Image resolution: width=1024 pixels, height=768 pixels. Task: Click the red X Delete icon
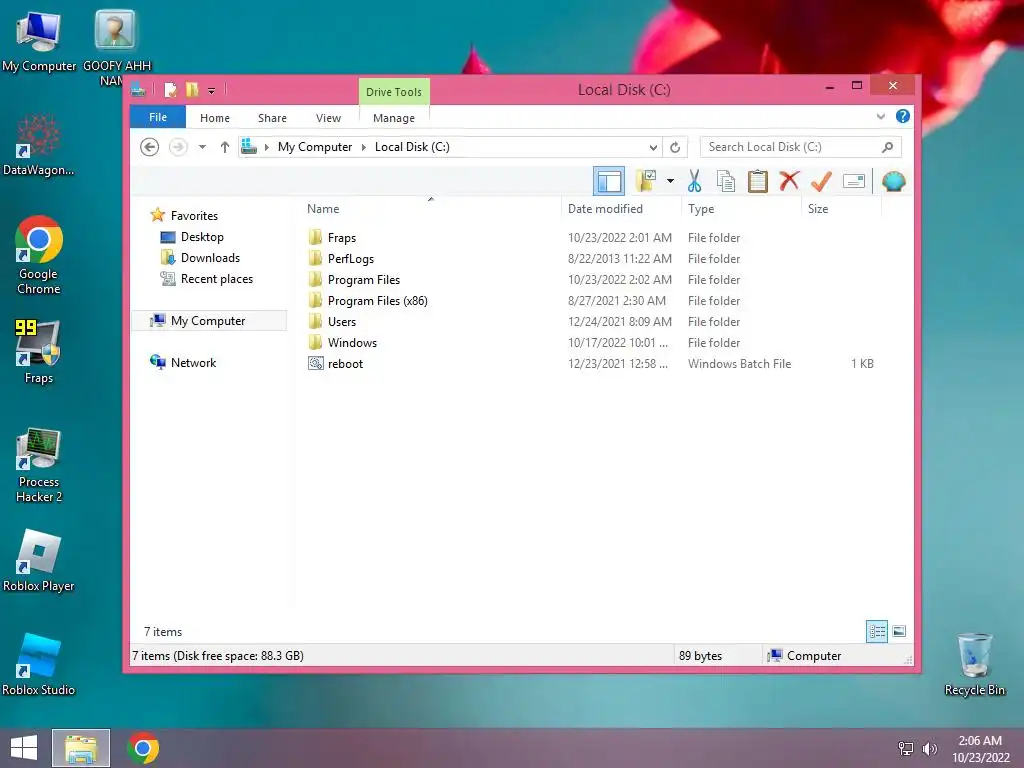789,181
